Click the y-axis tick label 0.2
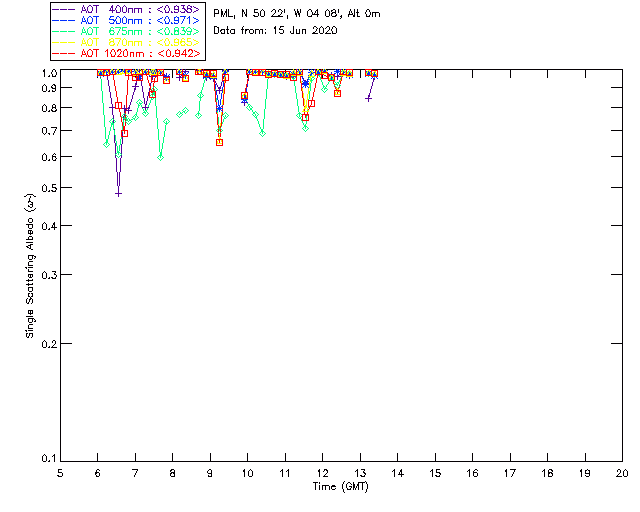The width and height of the screenshot is (640, 512). [x=46, y=343]
